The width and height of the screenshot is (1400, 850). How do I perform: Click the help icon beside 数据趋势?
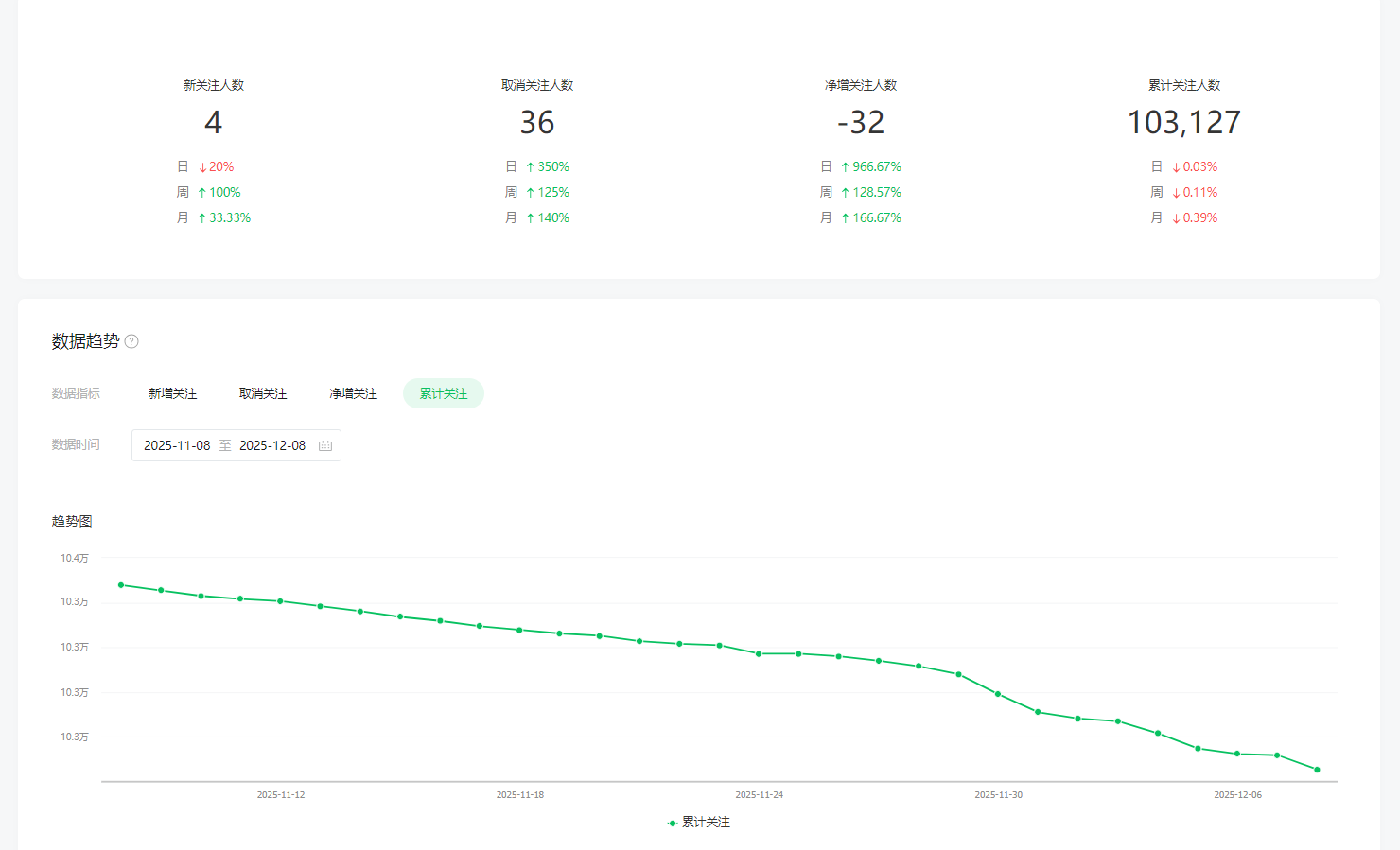131,341
